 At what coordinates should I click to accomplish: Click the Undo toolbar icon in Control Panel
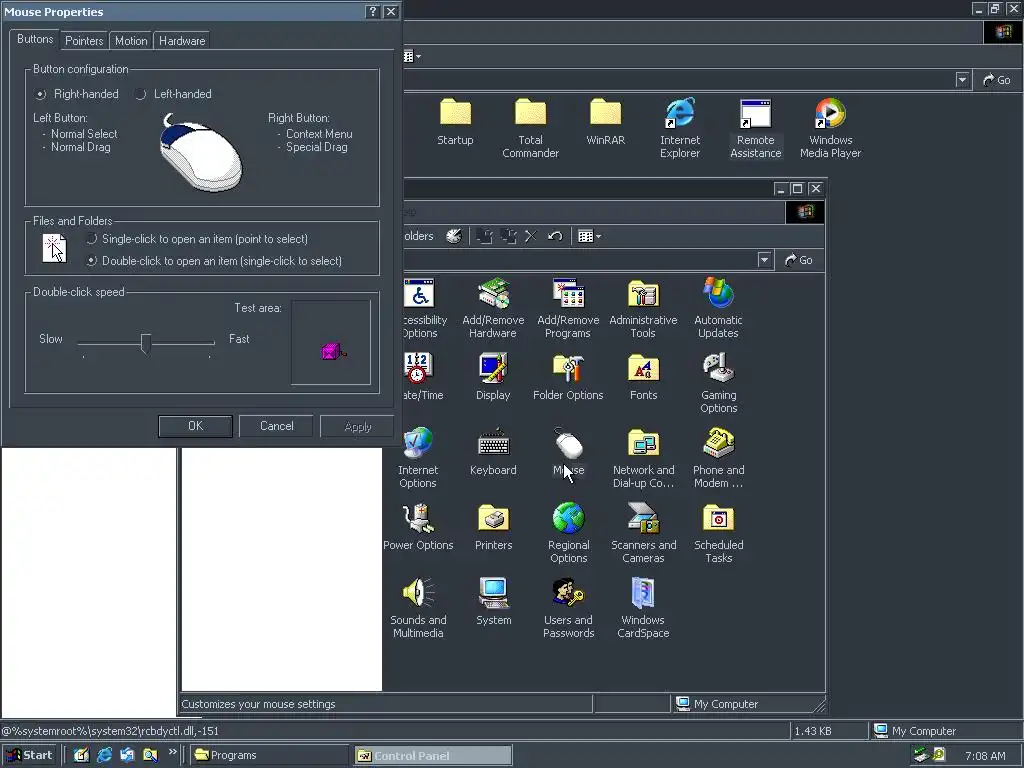click(555, 236)
